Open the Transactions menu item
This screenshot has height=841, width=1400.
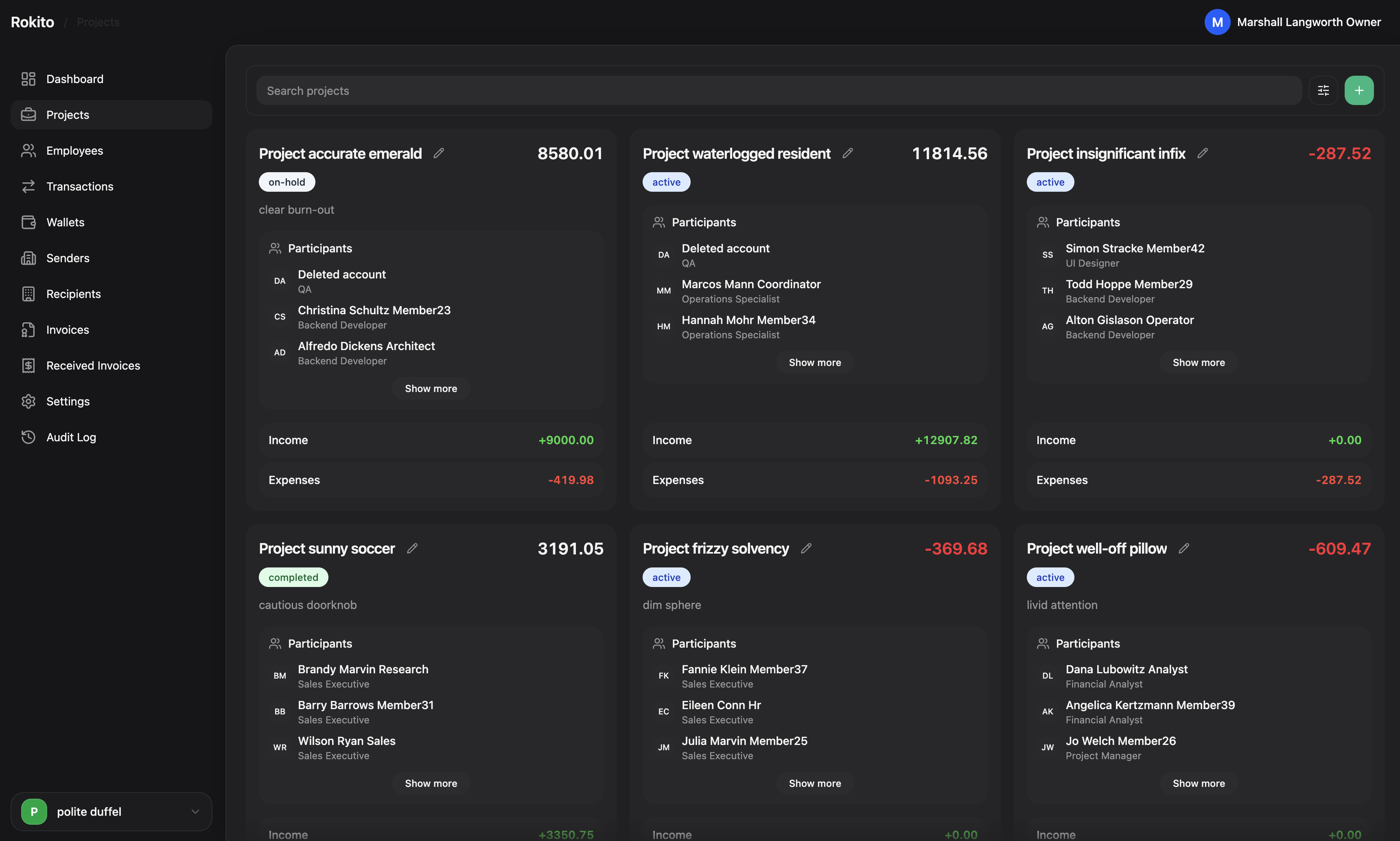tap(80, 186)
